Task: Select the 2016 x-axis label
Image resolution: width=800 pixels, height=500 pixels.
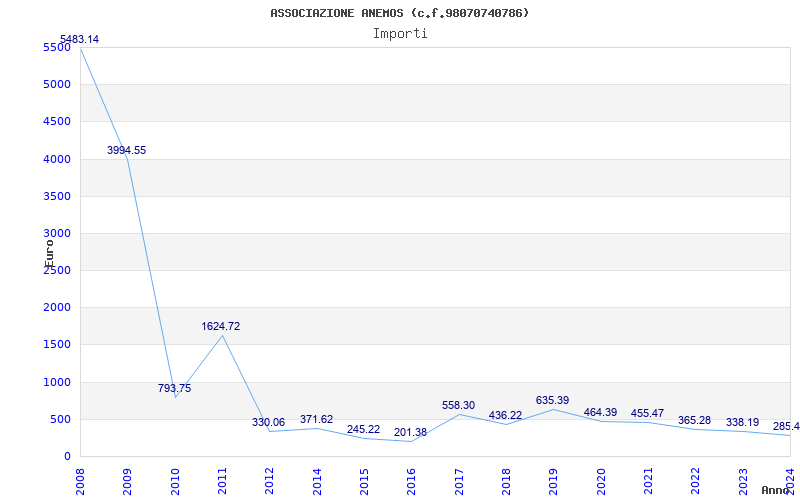Action: click(x=412, y=481)
